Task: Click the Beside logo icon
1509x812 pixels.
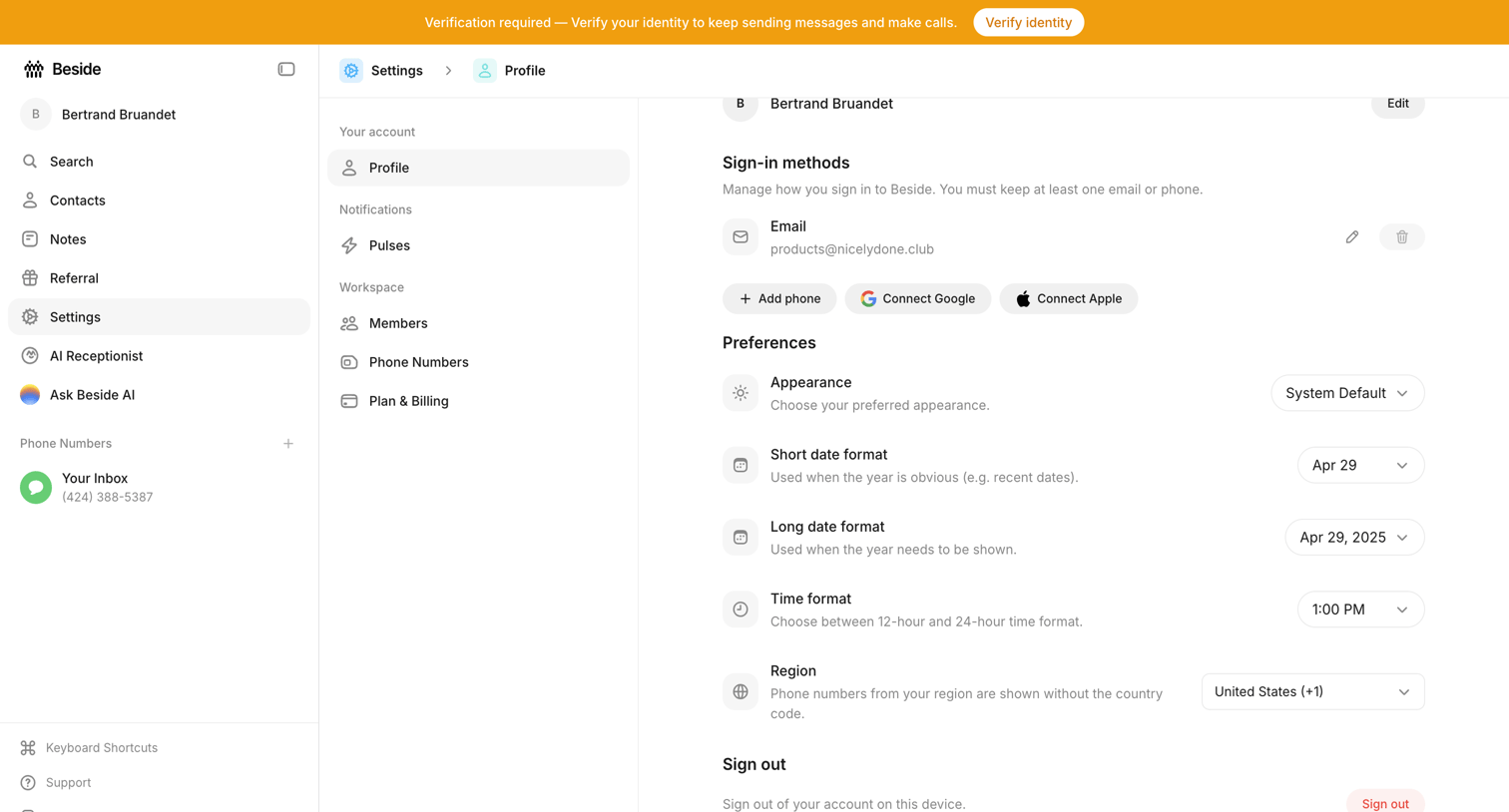Action: [x=34, y=69]
